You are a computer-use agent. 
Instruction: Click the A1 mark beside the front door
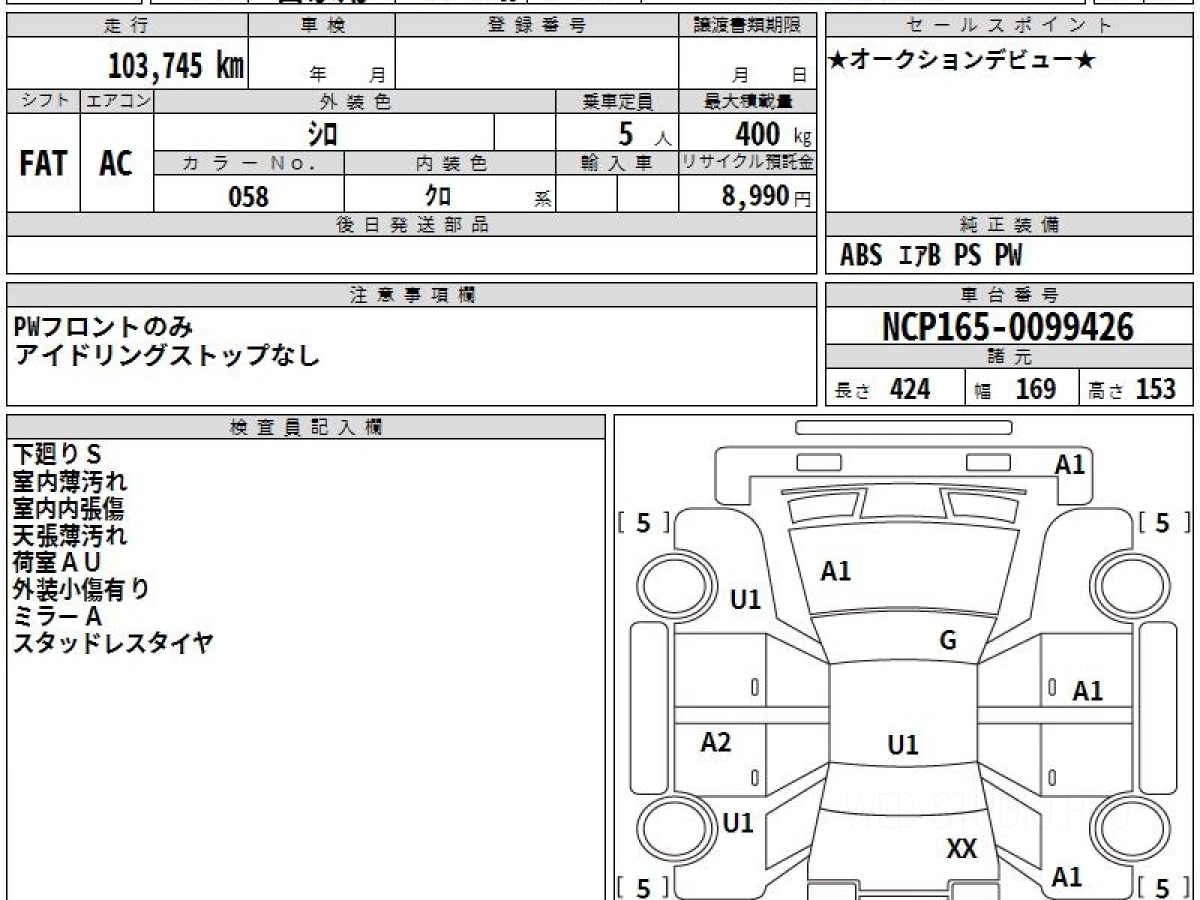pos(1088,691)
